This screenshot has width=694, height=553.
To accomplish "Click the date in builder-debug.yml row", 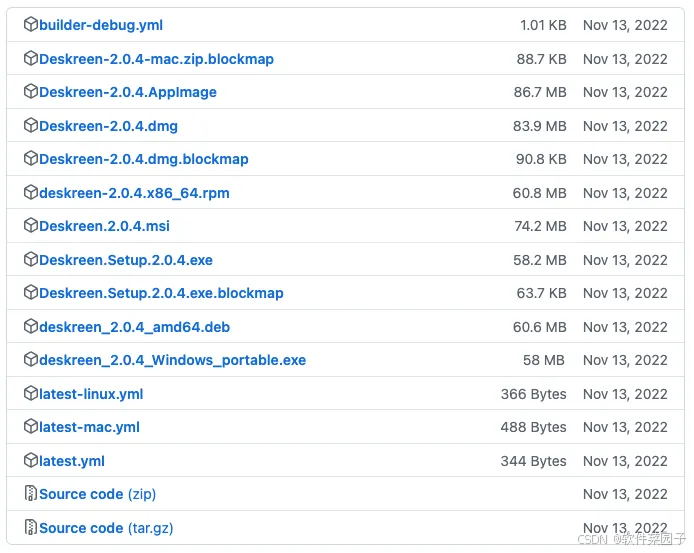I will coord(625,25).
